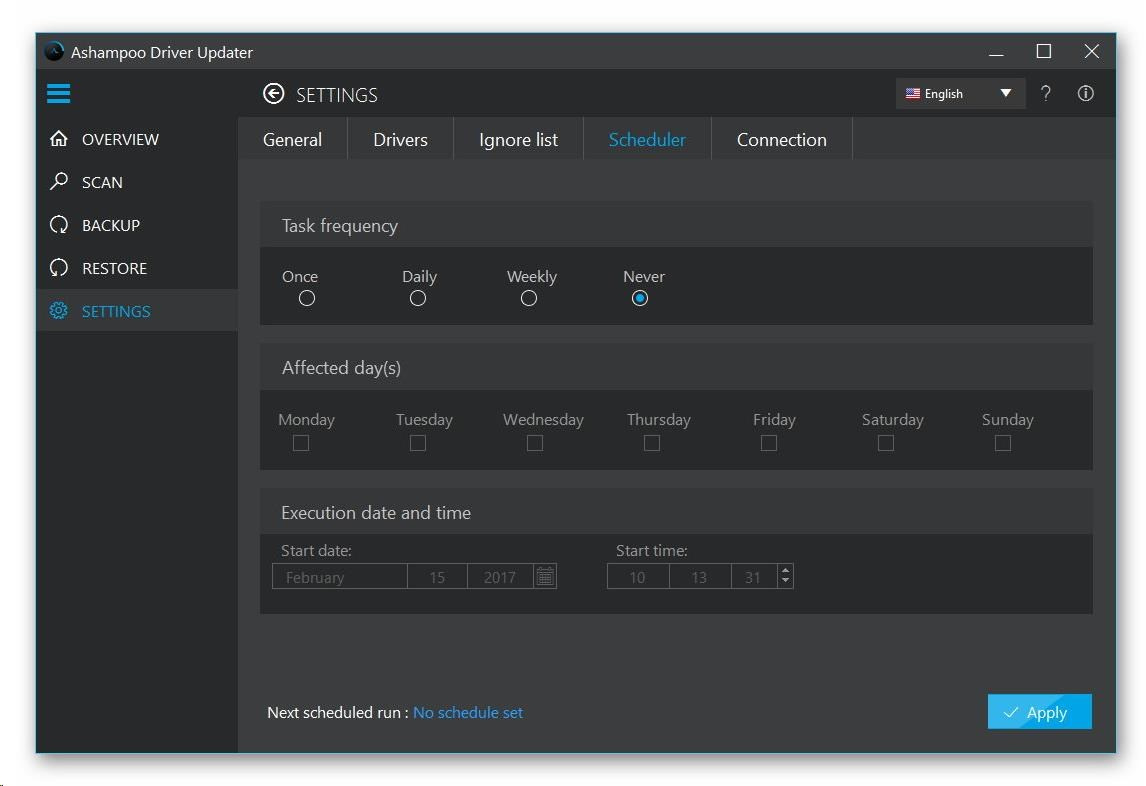This screenshot has height=786, width=1146.
Task: Open the Connection tab
Action: point(781,140)
